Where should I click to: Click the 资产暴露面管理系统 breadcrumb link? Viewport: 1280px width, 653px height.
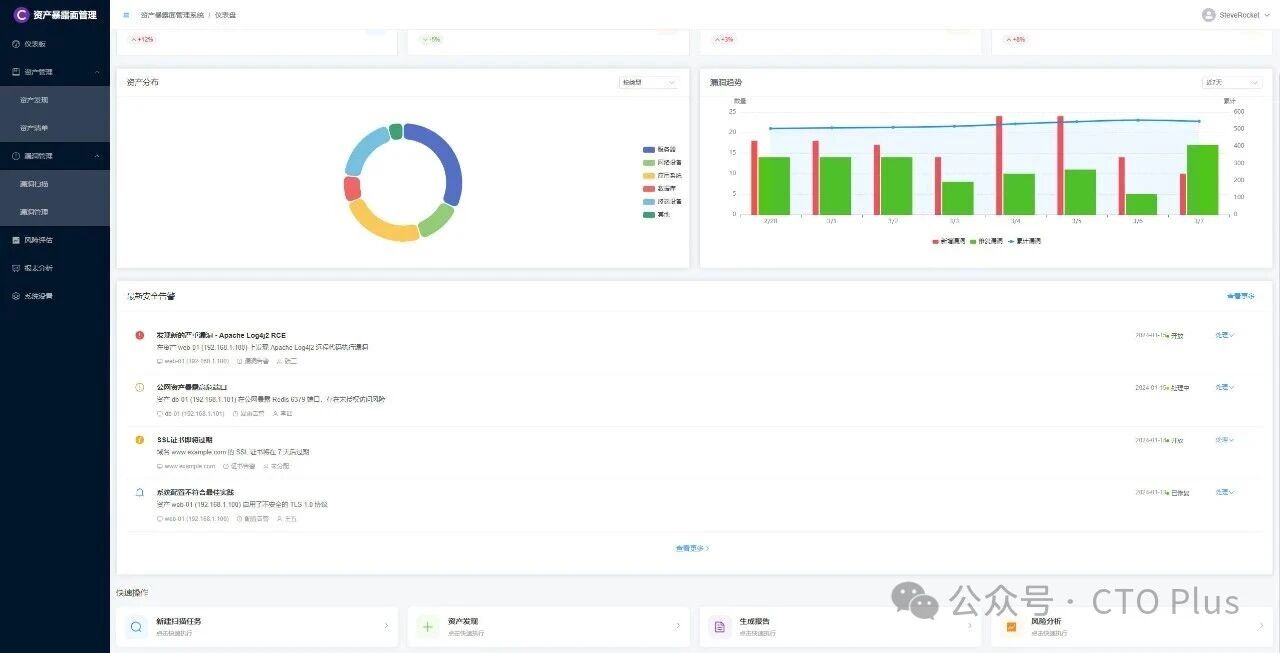pos(172,15)
